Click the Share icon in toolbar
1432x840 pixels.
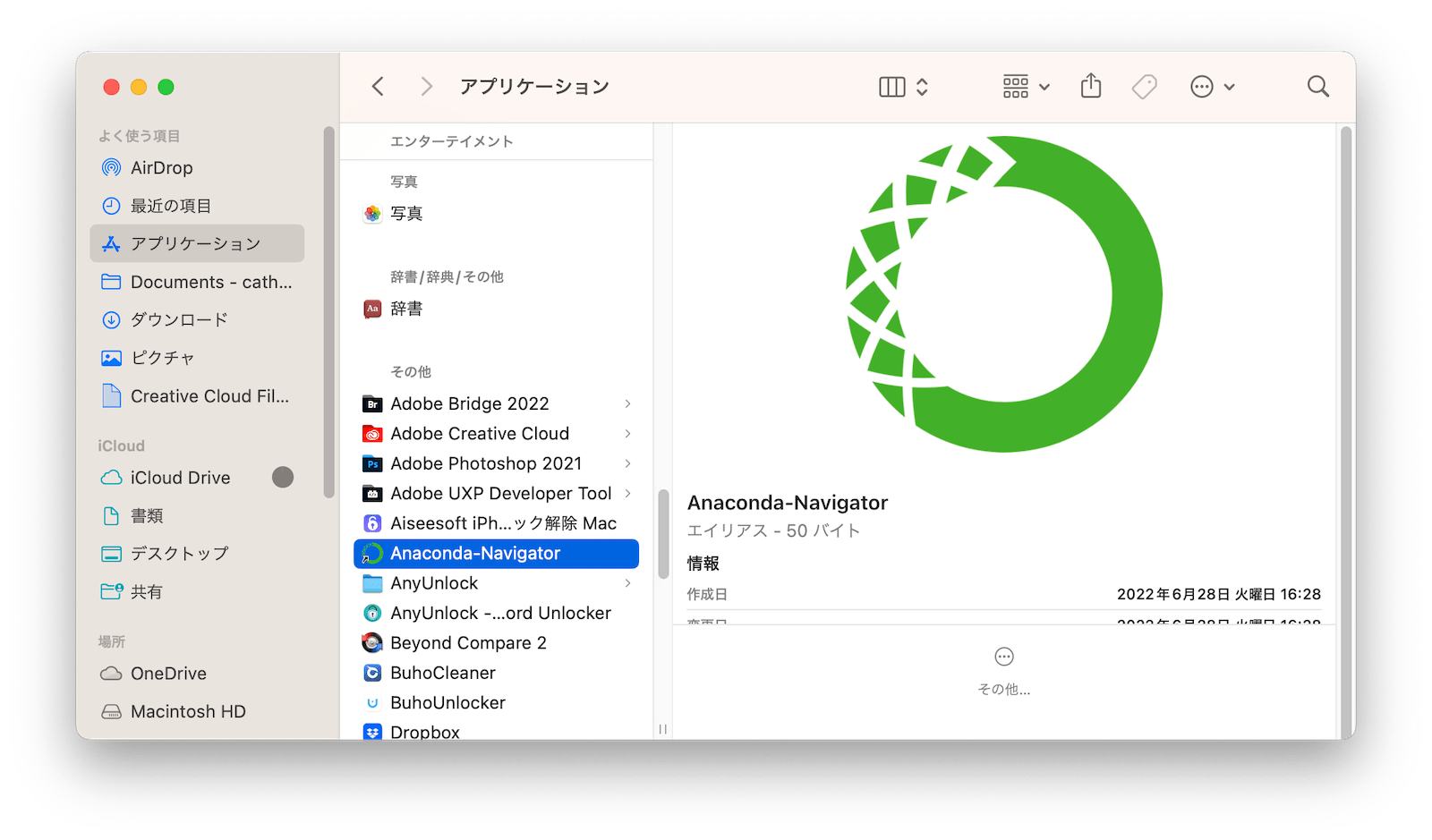pos(1090,87)
